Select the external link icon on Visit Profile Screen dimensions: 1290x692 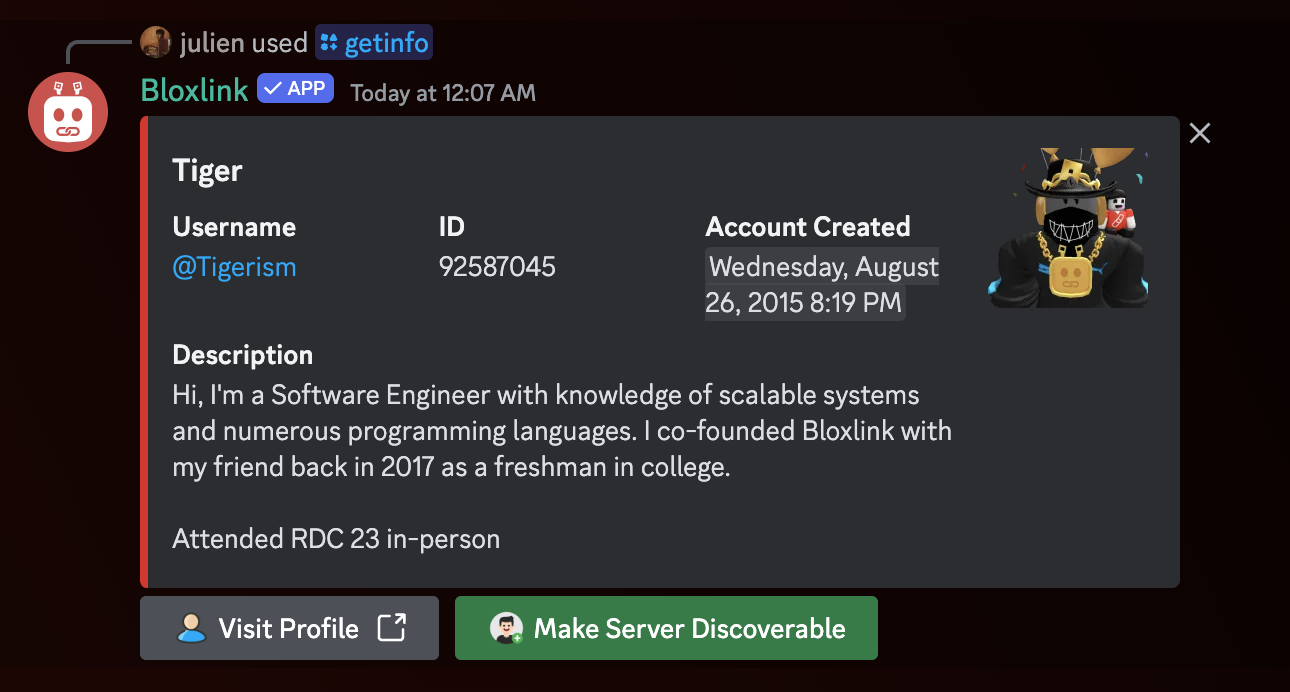(392, 628)
